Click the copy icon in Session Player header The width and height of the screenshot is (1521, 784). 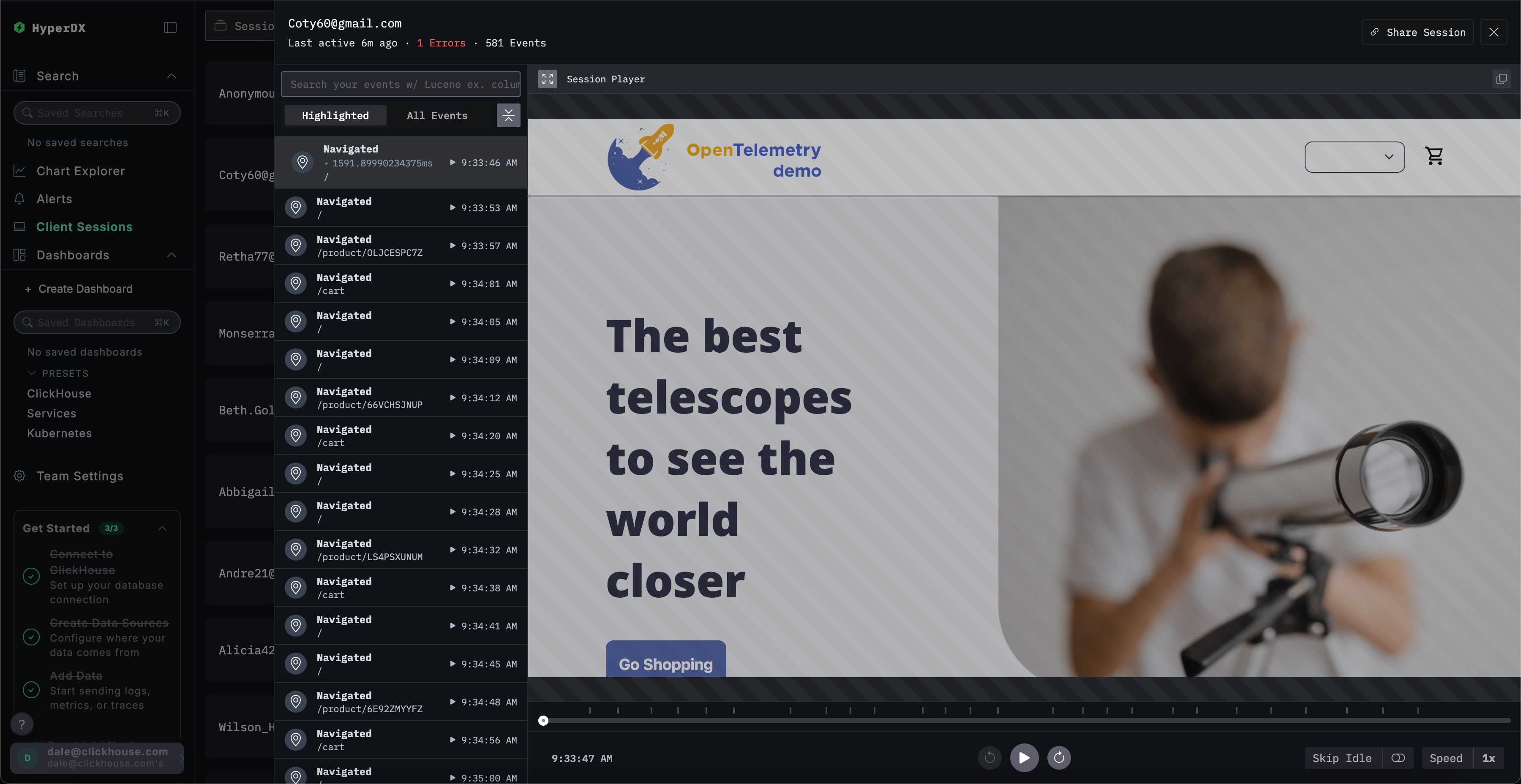click(x=1501, y=79)
